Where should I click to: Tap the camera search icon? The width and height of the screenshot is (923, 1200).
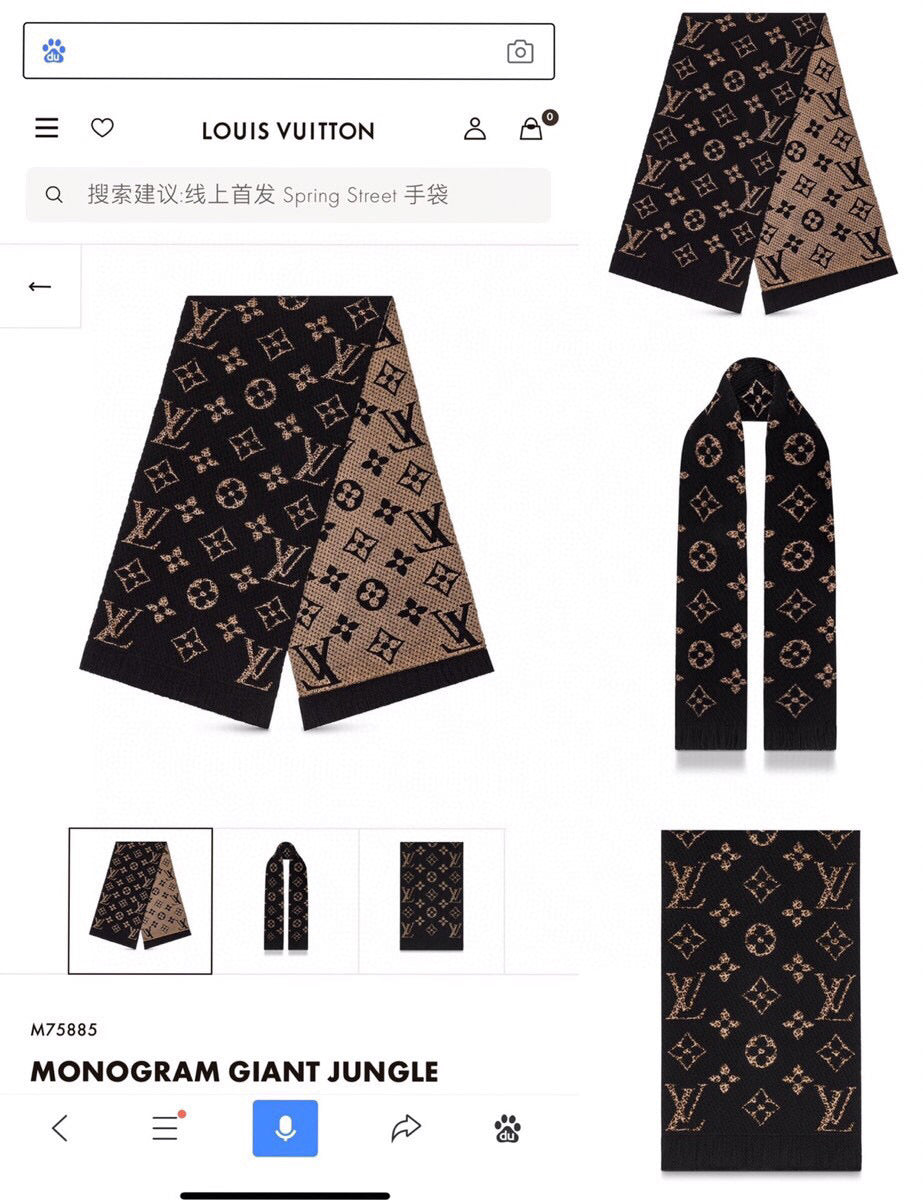(520, 52)
